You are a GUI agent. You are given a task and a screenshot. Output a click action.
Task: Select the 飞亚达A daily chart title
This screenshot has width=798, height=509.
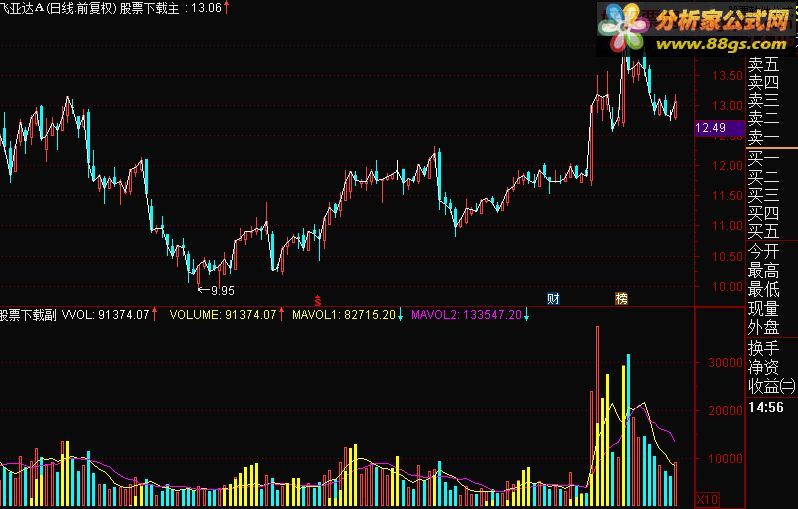tap(59, 8)
